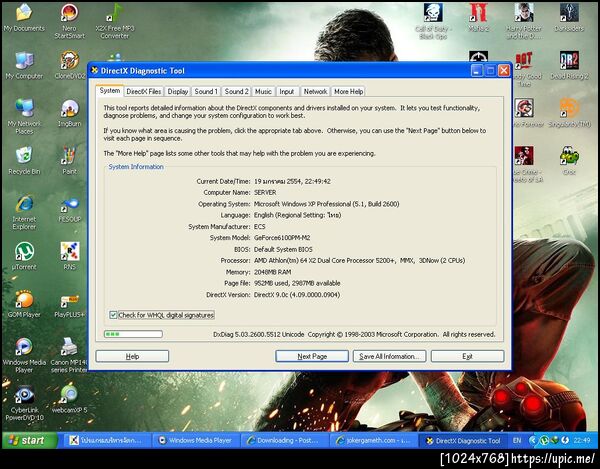The width and height of the screenshot is (600, 469).
Task: Select the Canon MP140 series Printer icon
Action: (69, 355)
